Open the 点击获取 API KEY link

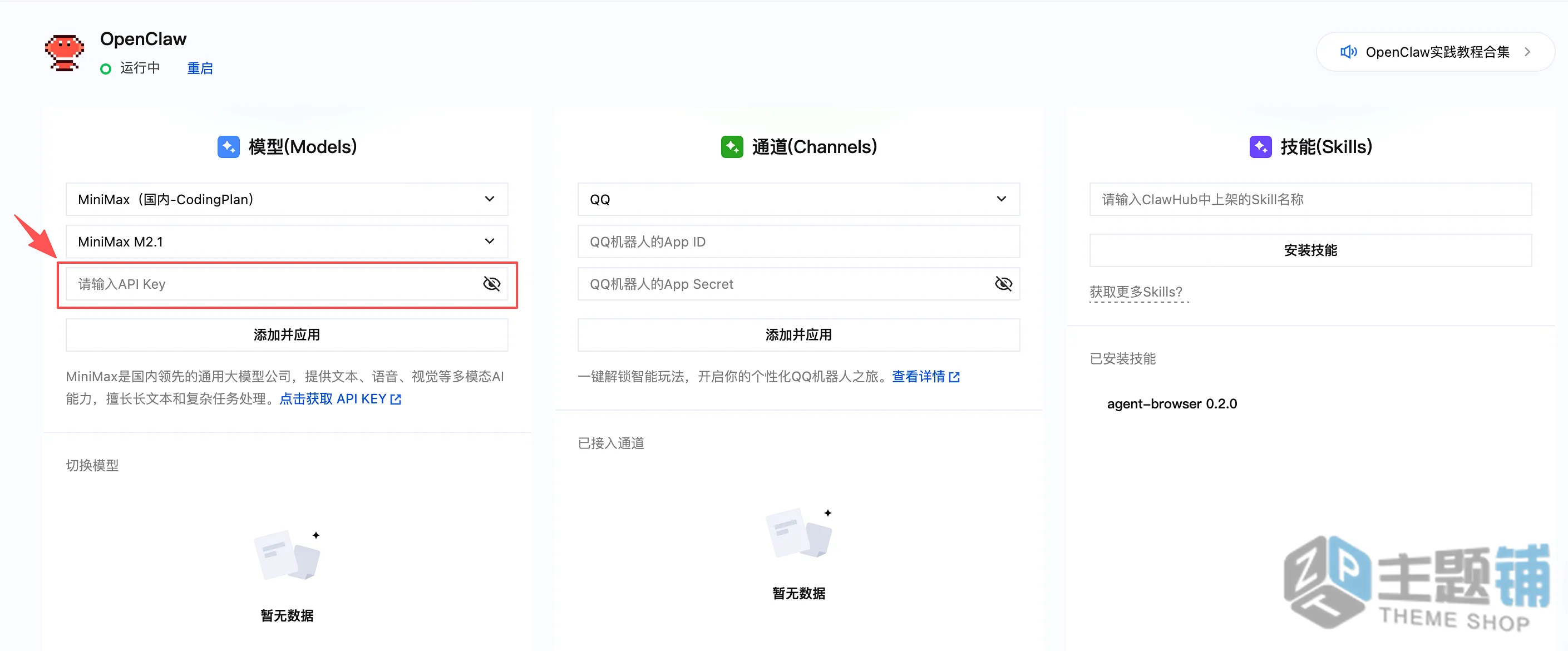333,399
